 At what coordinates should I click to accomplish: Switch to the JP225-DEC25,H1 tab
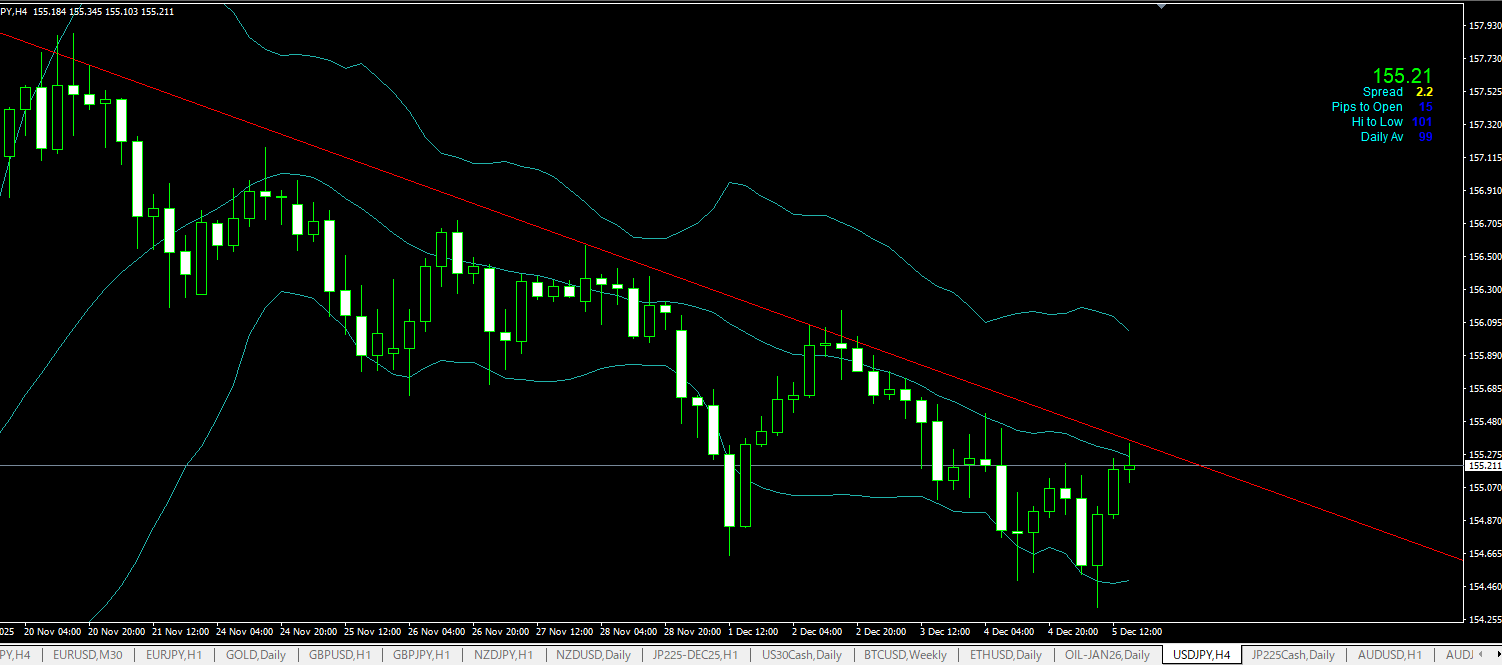(x=695, y=655)
